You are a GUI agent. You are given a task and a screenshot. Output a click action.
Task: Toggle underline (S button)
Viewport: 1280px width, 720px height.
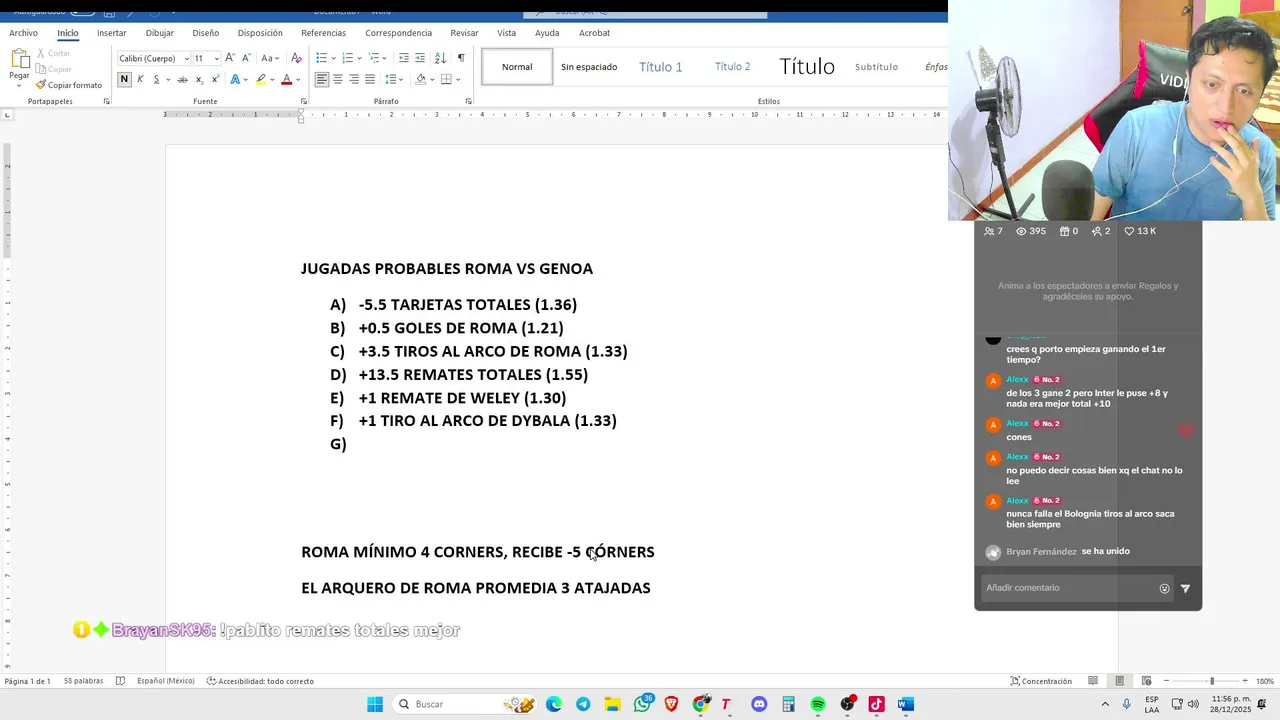(156, 79)
